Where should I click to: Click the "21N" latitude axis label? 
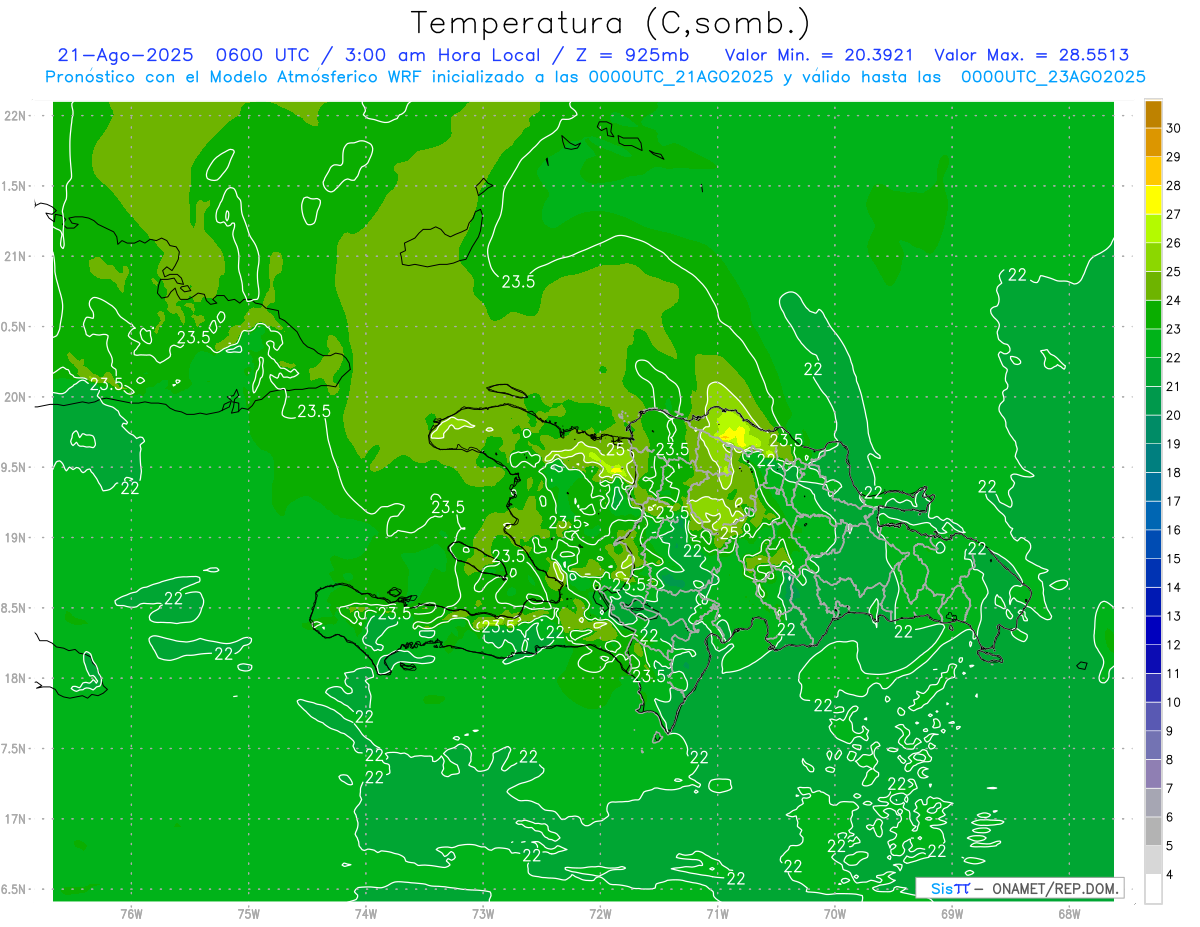pyautogui.click(x=14, y=256)
